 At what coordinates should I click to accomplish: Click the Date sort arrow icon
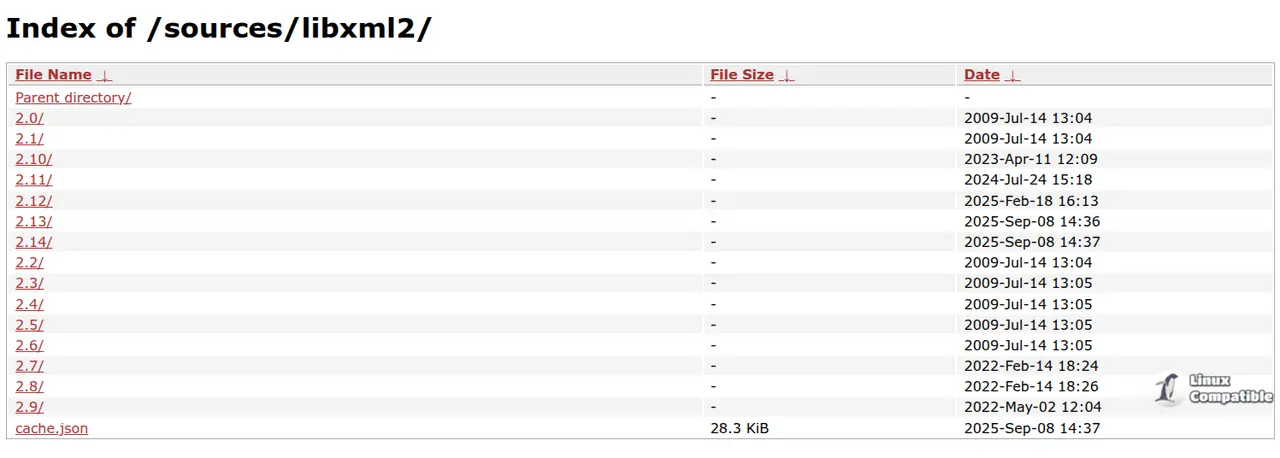tap(1013, 76)
